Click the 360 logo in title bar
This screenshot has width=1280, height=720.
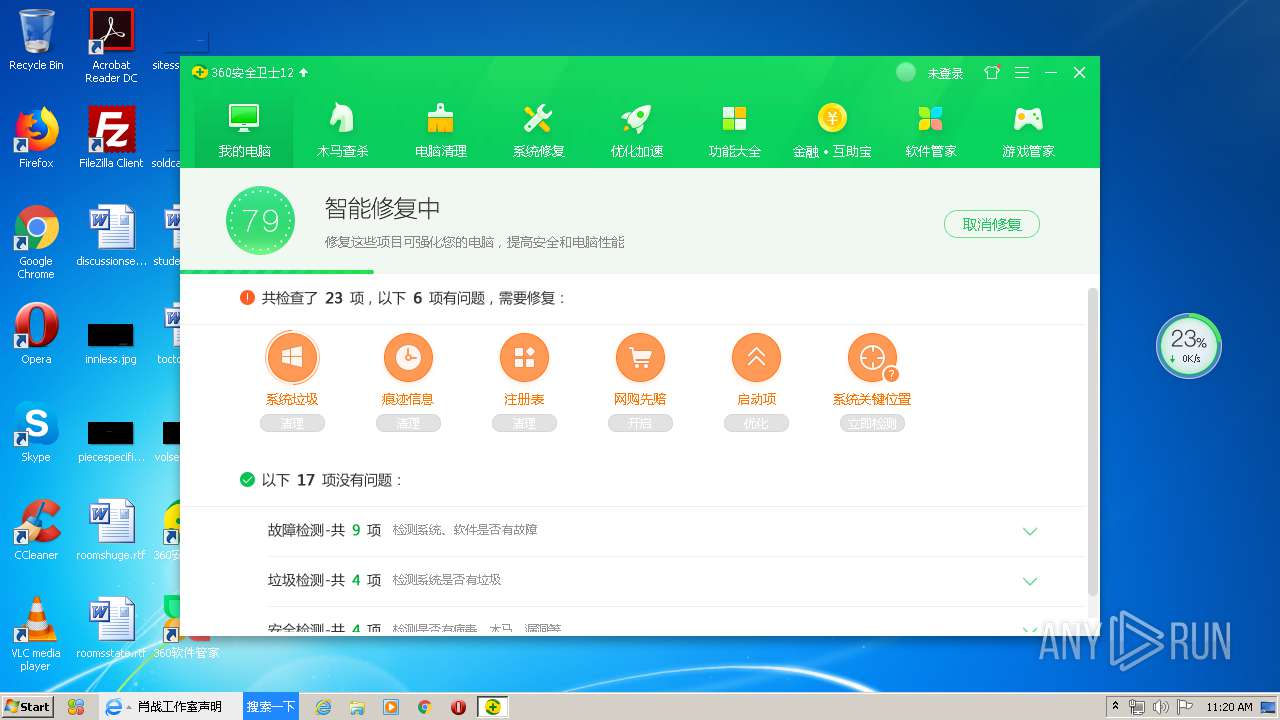(x=200, y=72)
